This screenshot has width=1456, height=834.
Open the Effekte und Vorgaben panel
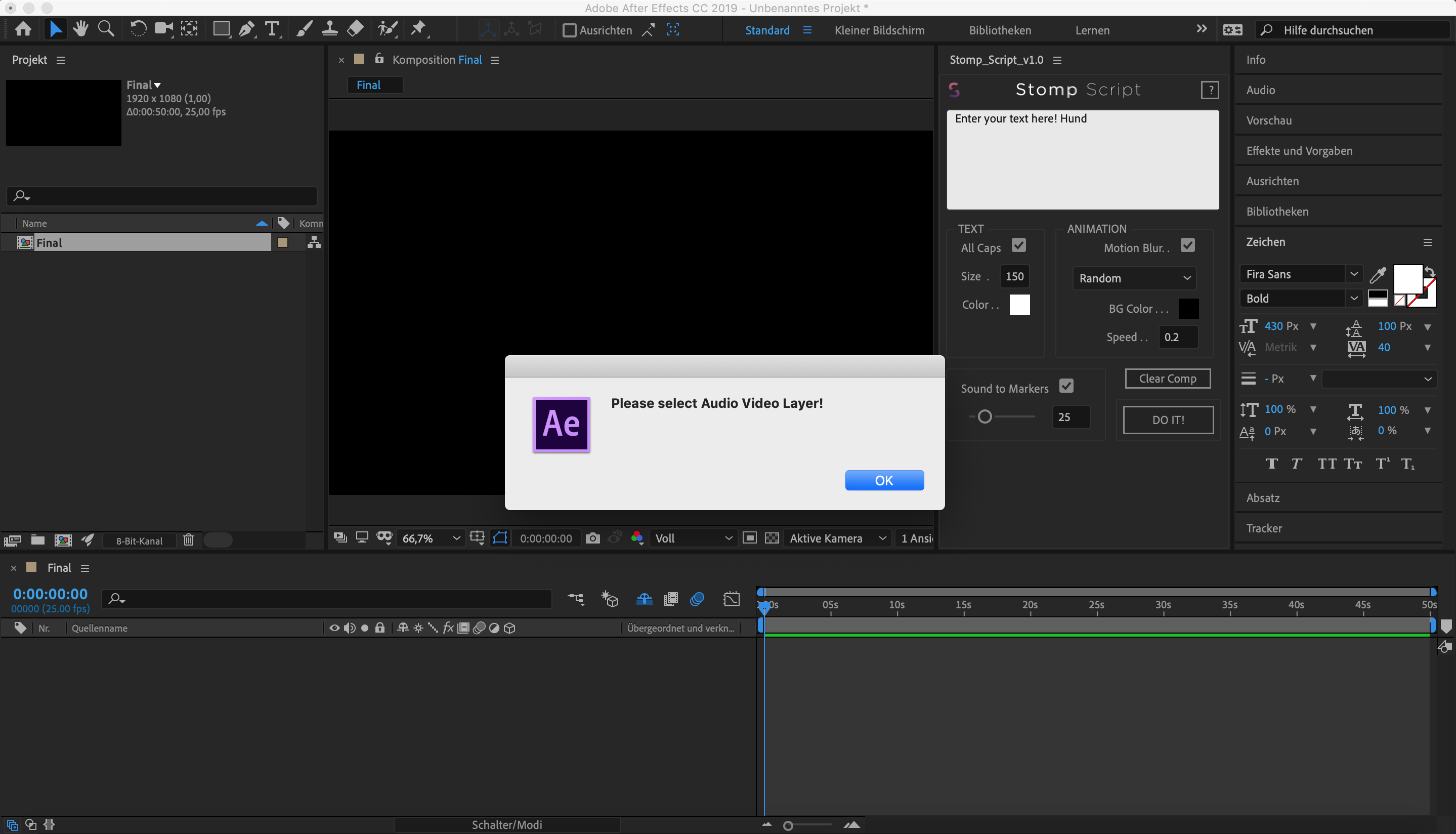[x=1299, y=151]
